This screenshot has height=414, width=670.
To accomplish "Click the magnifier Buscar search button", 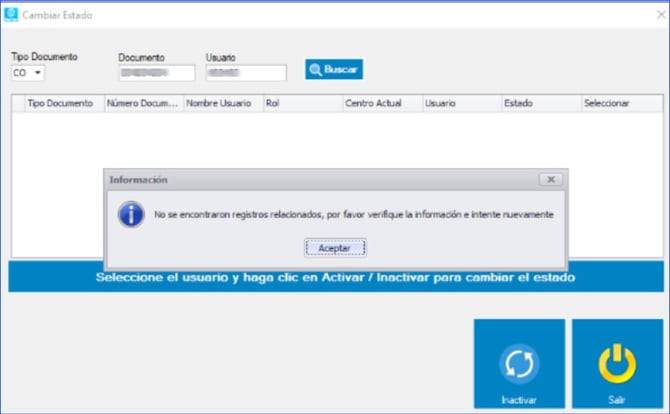I will click(x=334, y=70).
